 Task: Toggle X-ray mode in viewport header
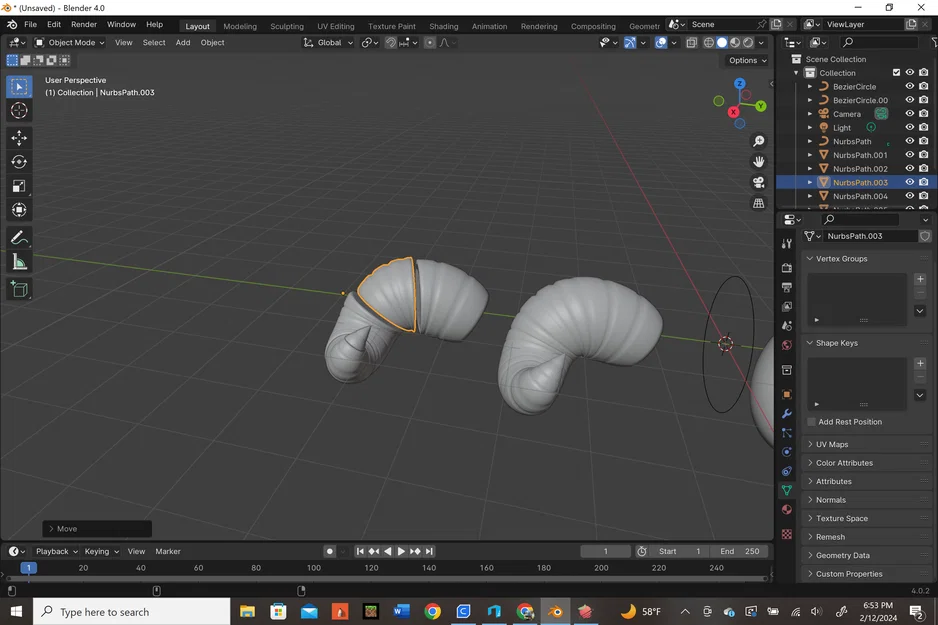pyautogui.click(x=692, y=42)
